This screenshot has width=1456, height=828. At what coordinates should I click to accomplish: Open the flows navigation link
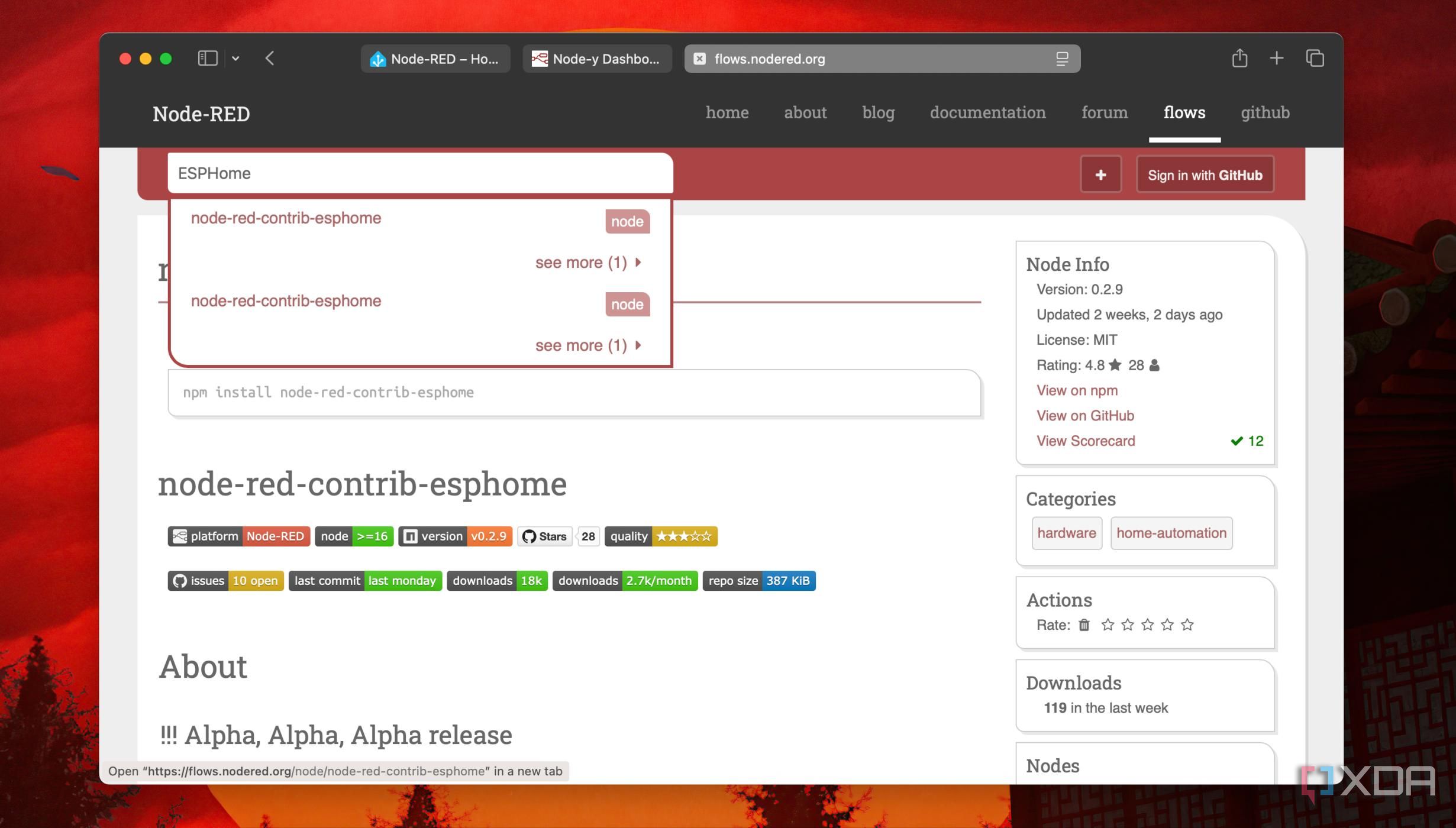[1184, 112]
